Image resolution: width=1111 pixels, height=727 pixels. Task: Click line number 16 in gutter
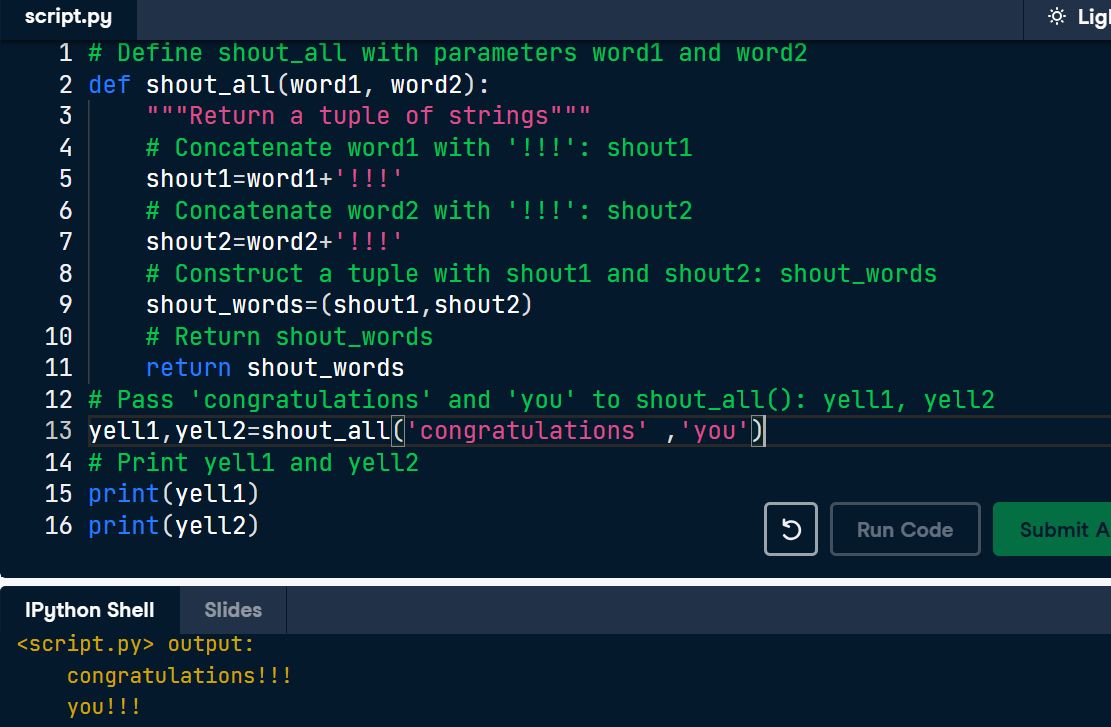[59, 525]
